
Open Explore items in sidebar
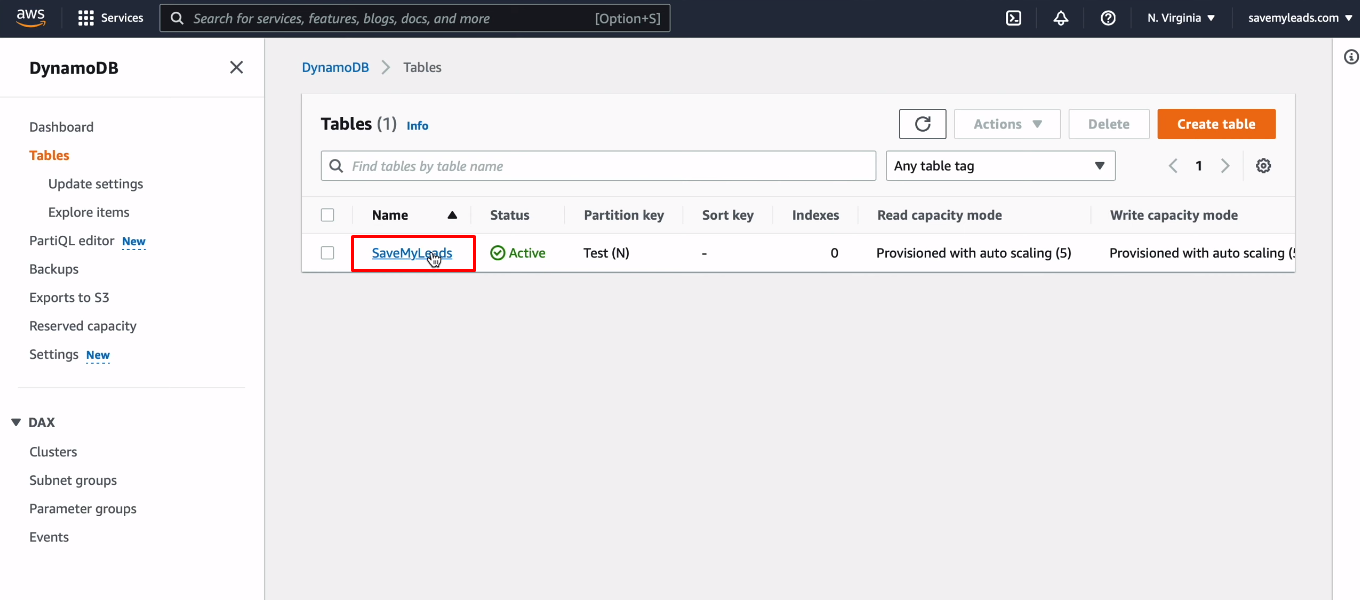[88, 212]
